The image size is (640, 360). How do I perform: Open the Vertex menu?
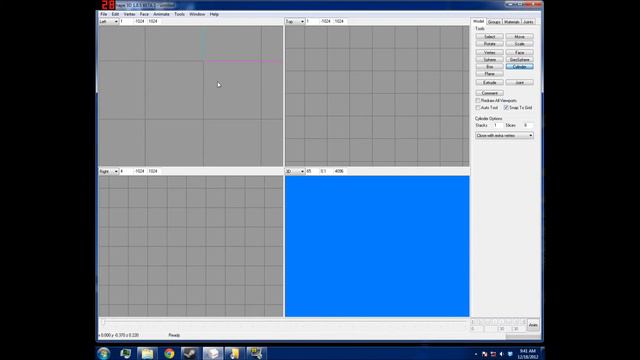click(x=129, y=14)
